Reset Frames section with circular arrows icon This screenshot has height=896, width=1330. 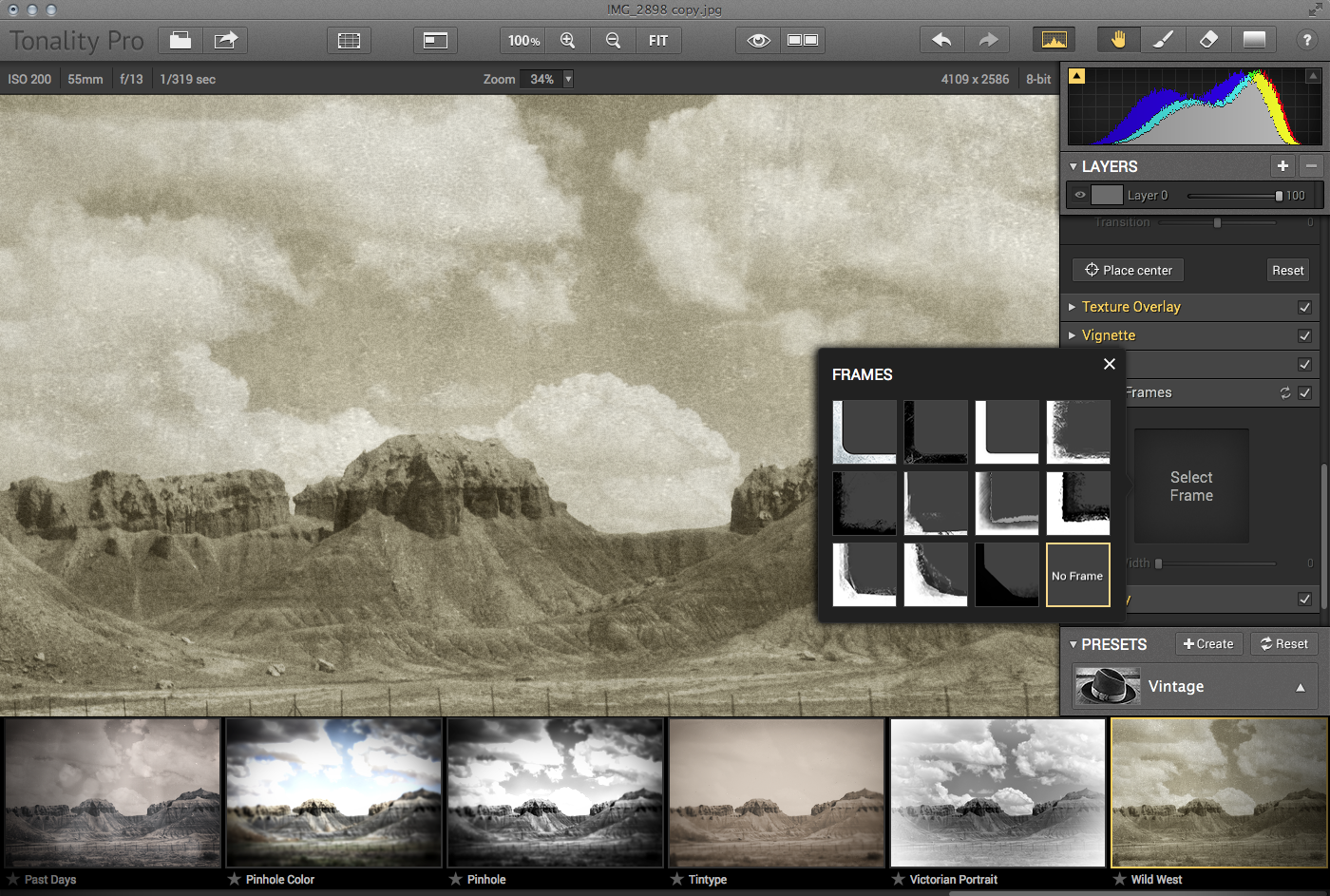click(1284, 392)
